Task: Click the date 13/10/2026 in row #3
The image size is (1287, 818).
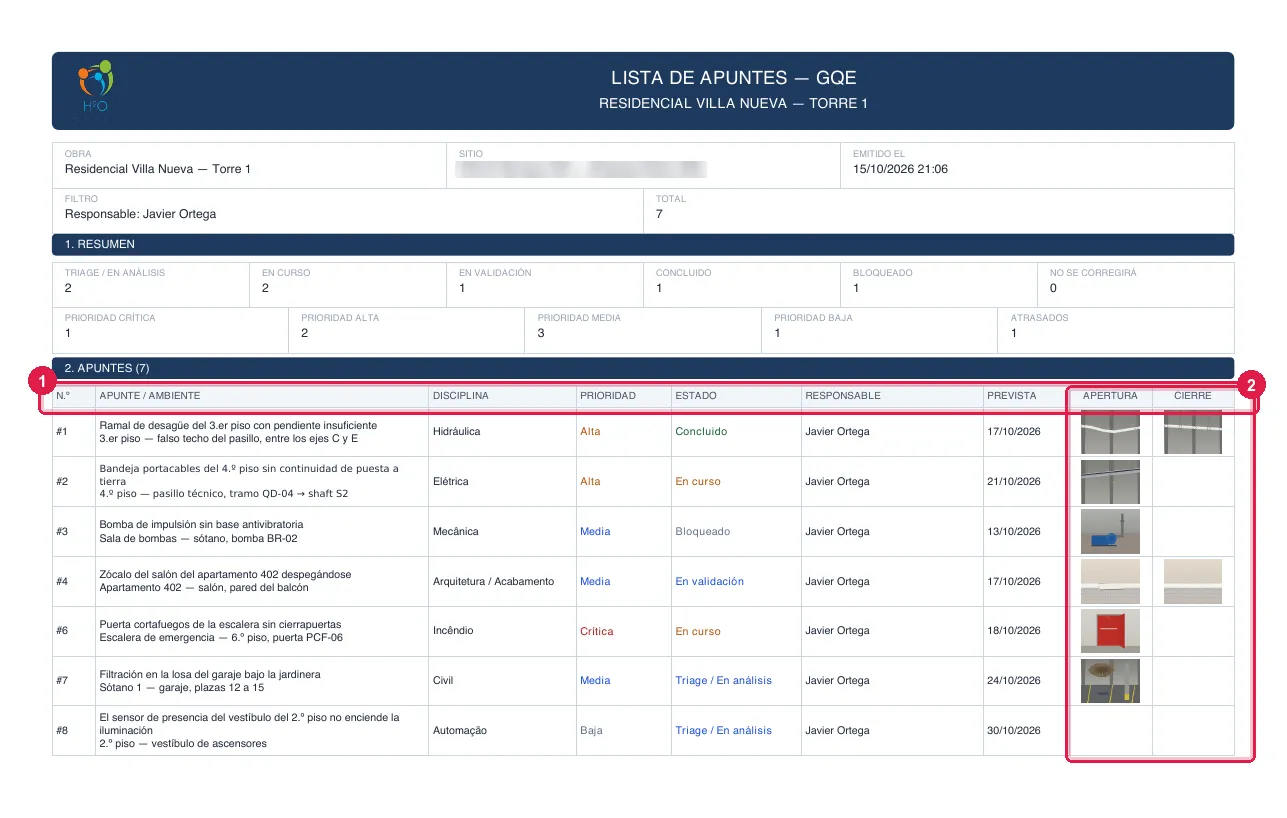Action: tap(1014, 532)
